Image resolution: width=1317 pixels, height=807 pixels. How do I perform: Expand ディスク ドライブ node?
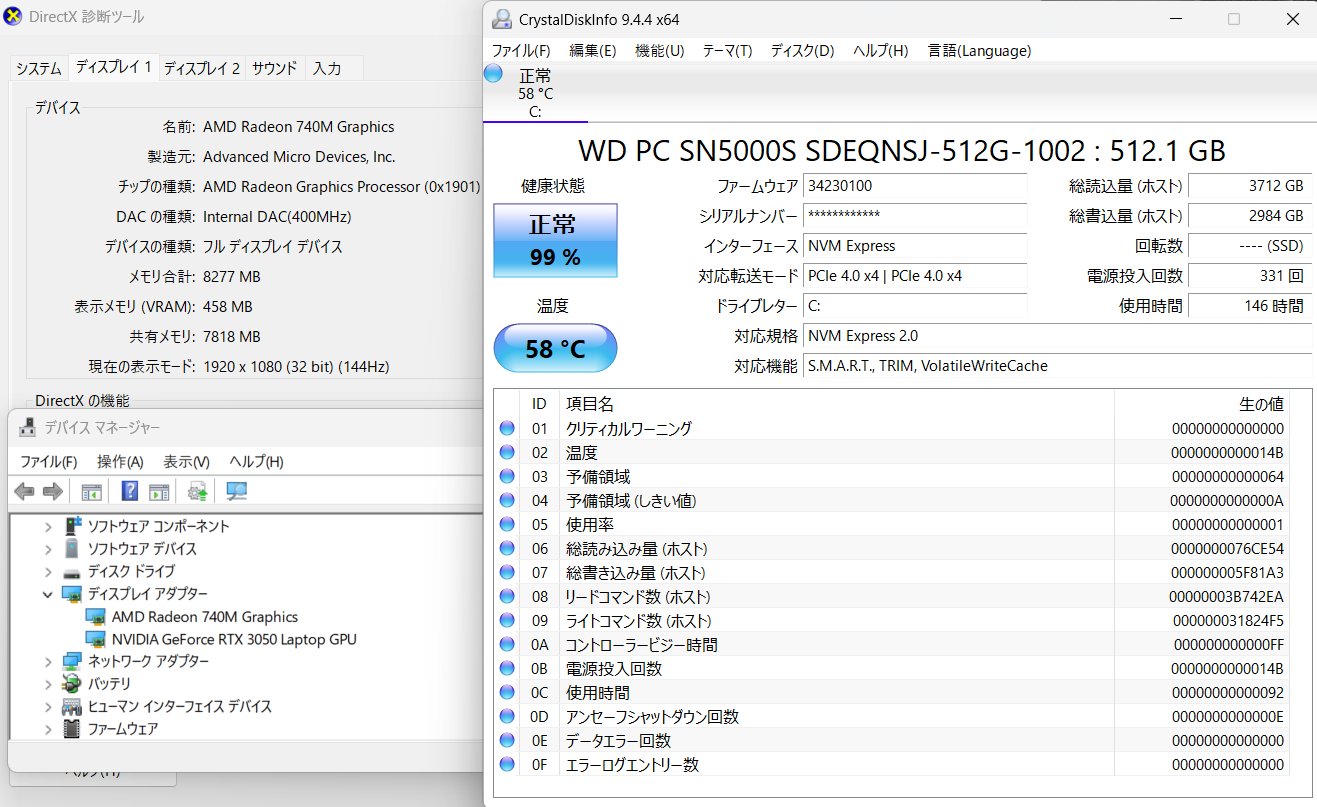(x=48, y=572)
